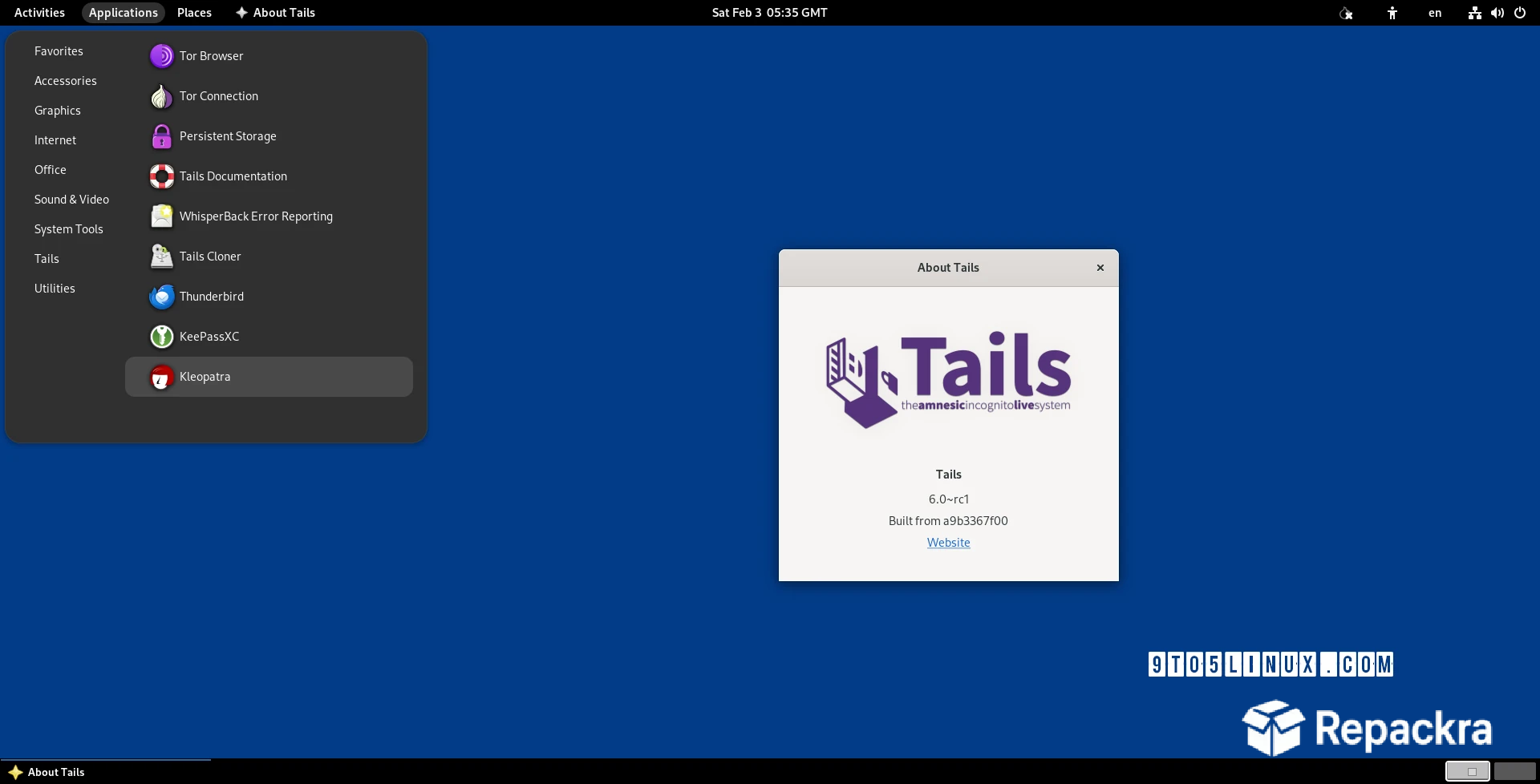Open the Activities overview
Viewport: 1540px width, 784px height.
pos(39,13)
